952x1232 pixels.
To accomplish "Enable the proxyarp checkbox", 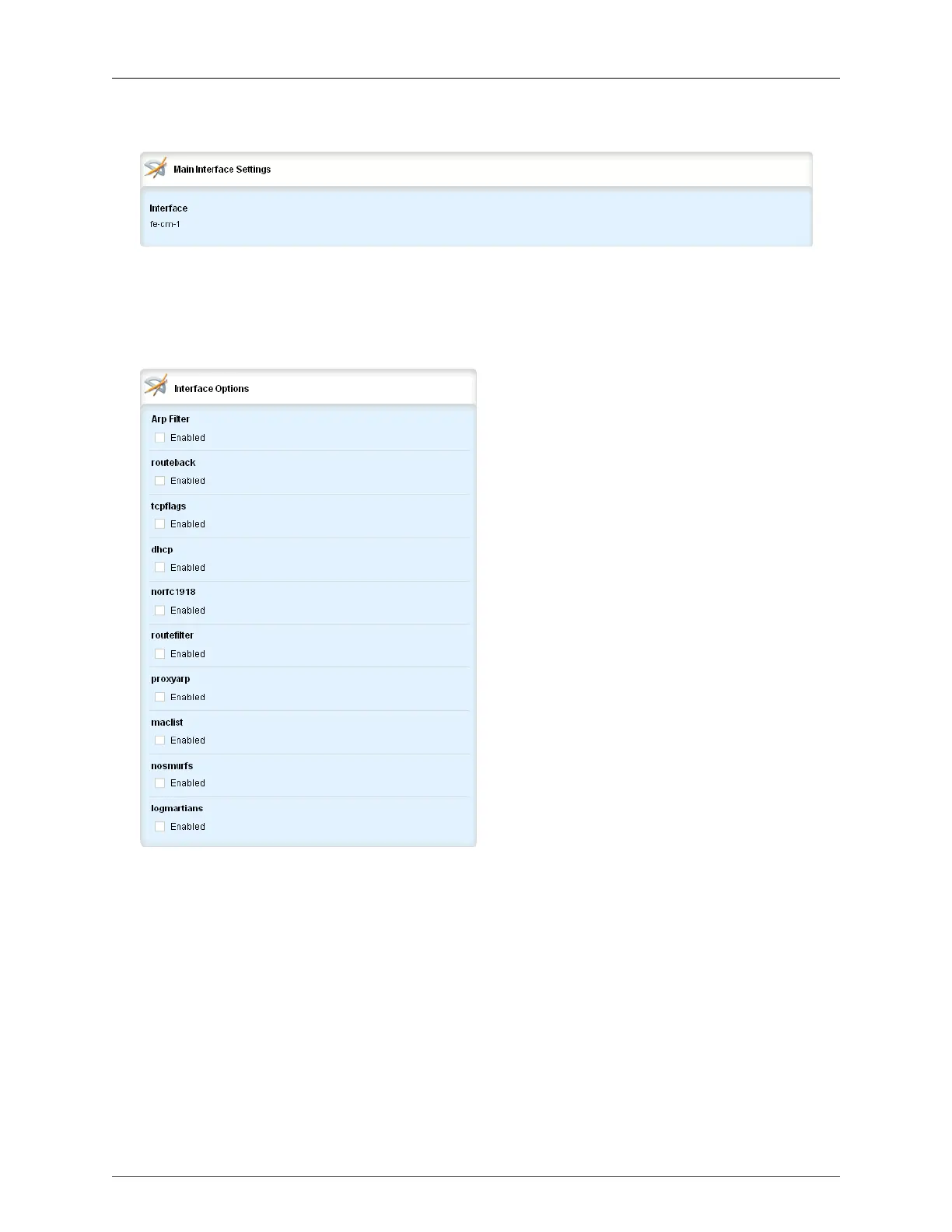I will [159, 697].
